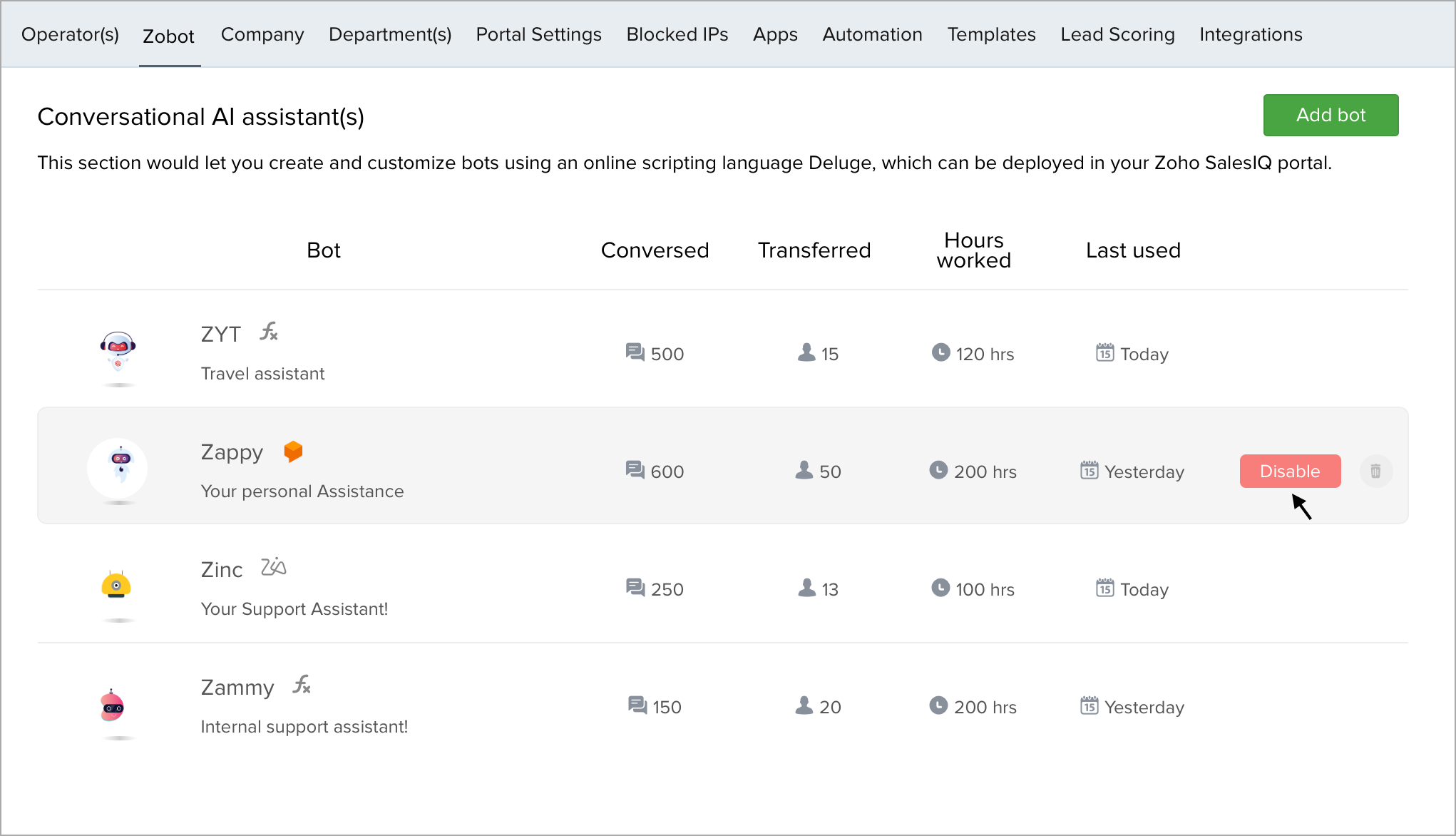Switch to Lead Scoring tab
Screen dimensions: 1456x836
coord(1117,34)
